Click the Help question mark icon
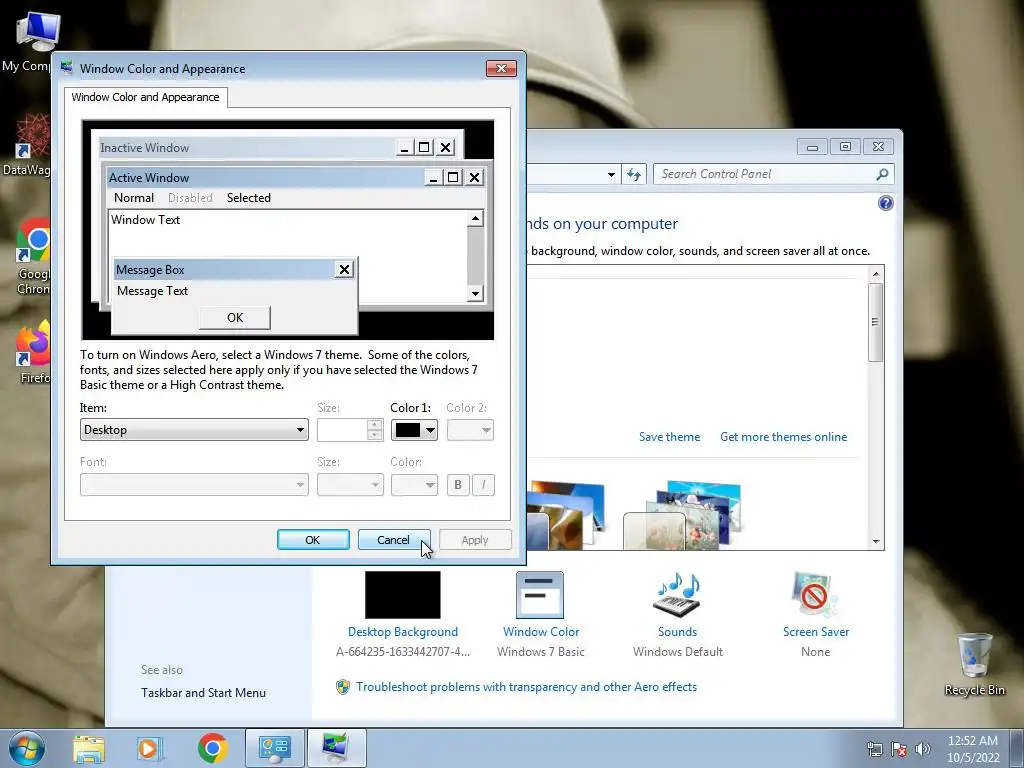1024x768 pixels. [x=886, y=203]
